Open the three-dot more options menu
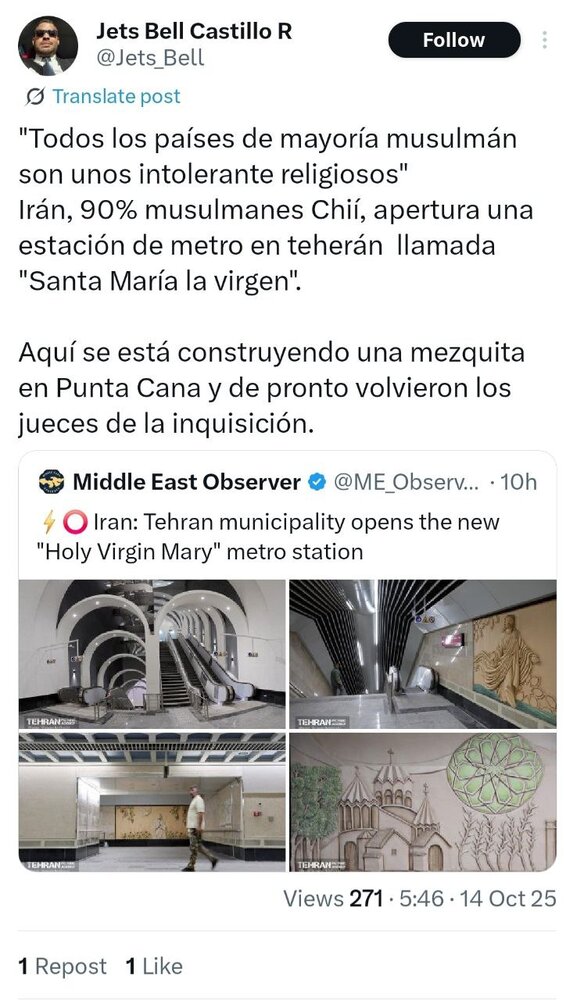The image size is (566, 1000). pos(544,40)
